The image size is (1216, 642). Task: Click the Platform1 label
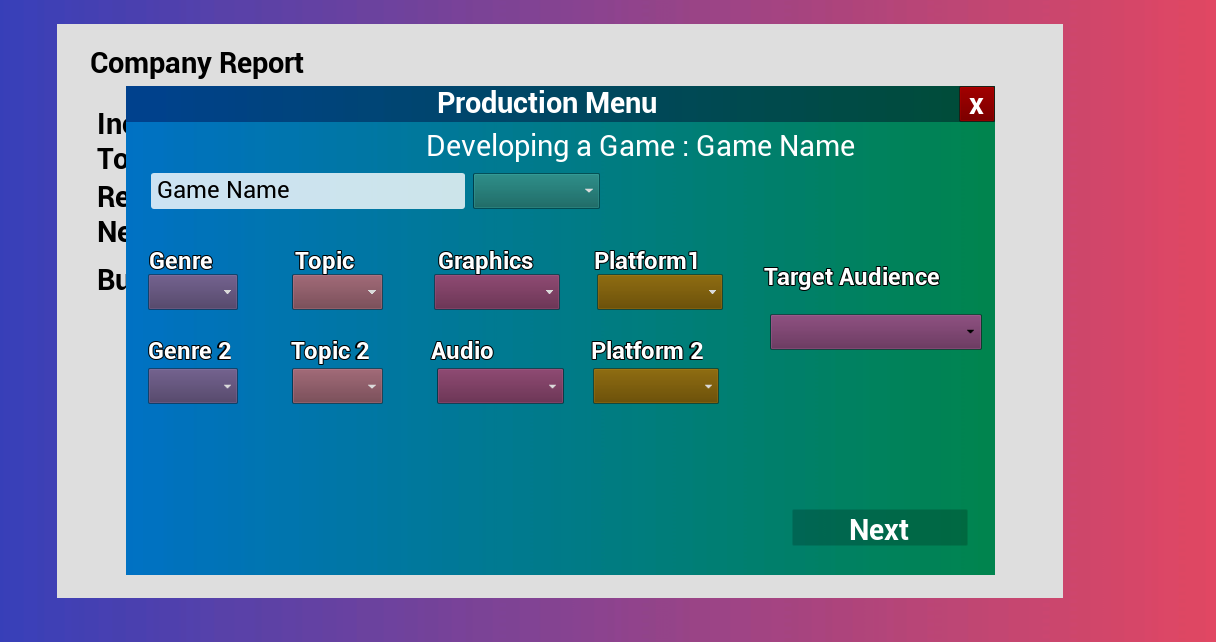646,261
